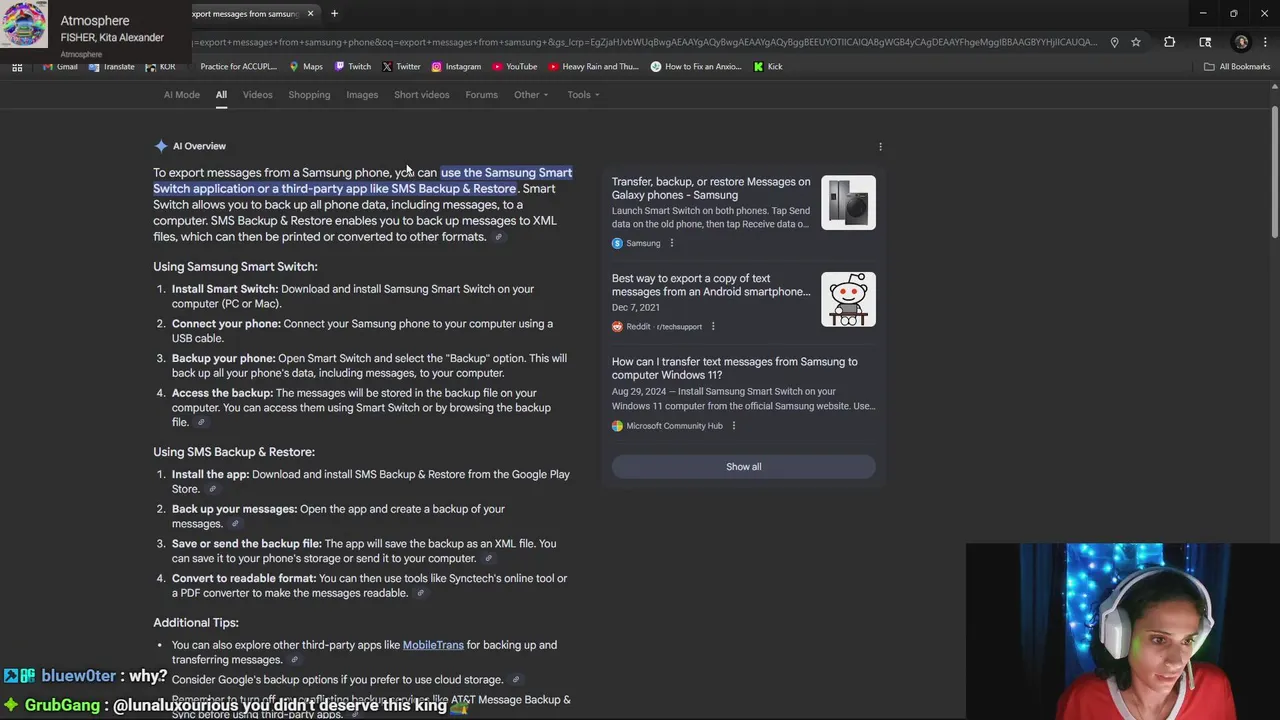Switch to Shopping results
The height and width of the screenshot is (720, 1280).
[x=309, y=95]
